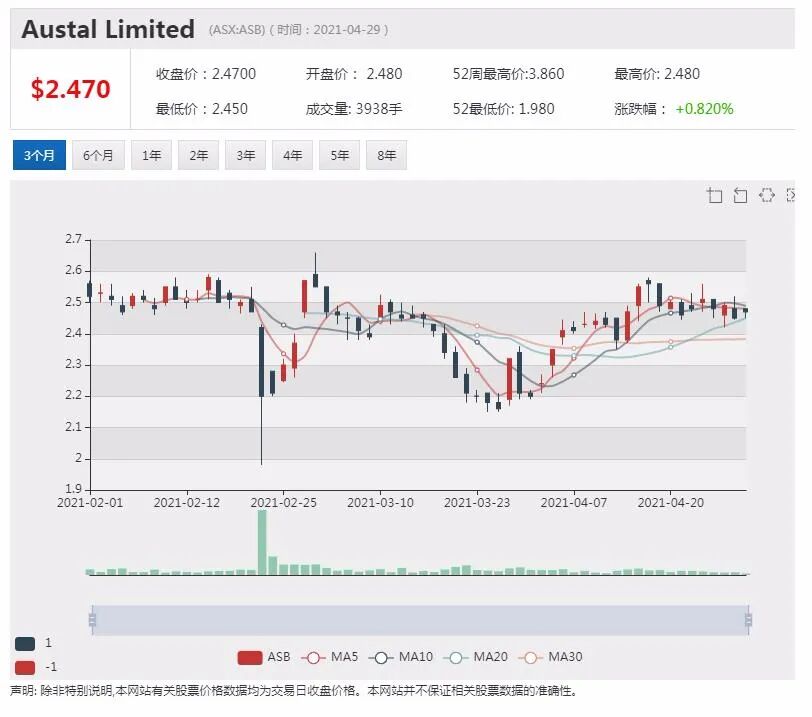Show the 4年 time range
The image size is (812, 717).
coord(293,155)
